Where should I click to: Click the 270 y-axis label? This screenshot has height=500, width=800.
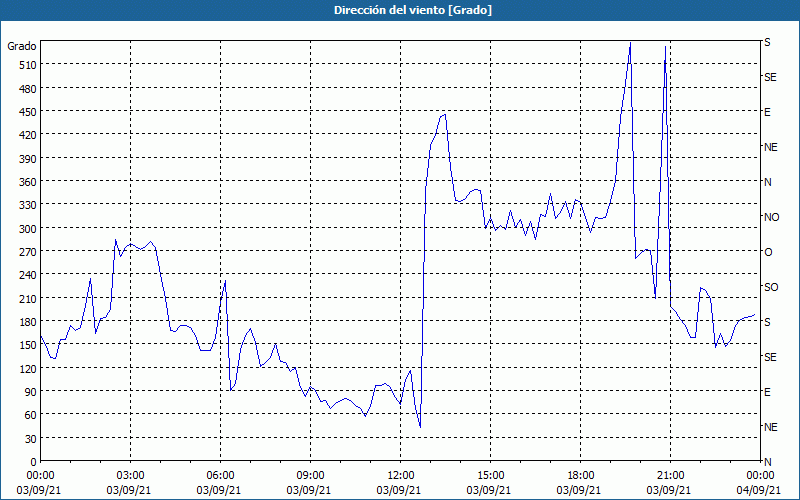(28, 252)
